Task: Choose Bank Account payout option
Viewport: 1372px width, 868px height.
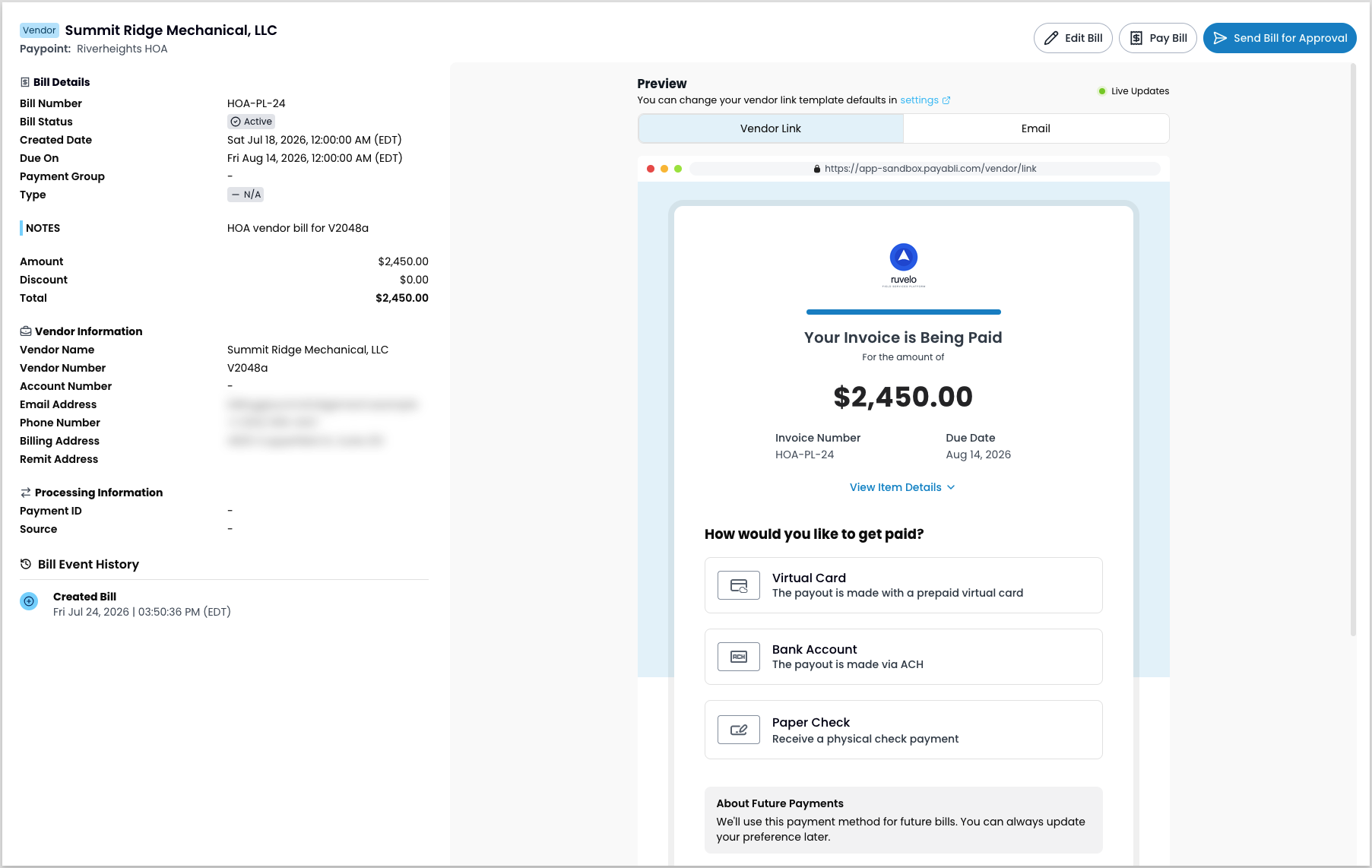Action: (904, 657)
